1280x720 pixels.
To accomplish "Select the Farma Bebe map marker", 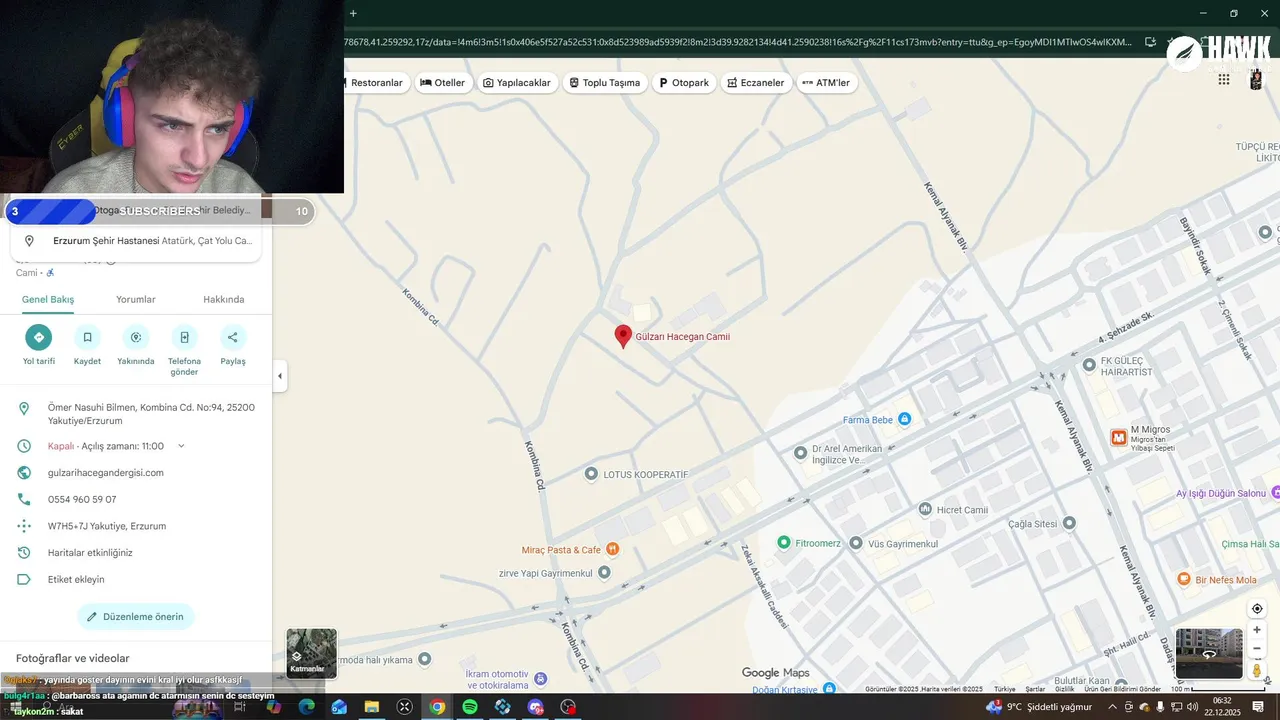I will 904,419.
